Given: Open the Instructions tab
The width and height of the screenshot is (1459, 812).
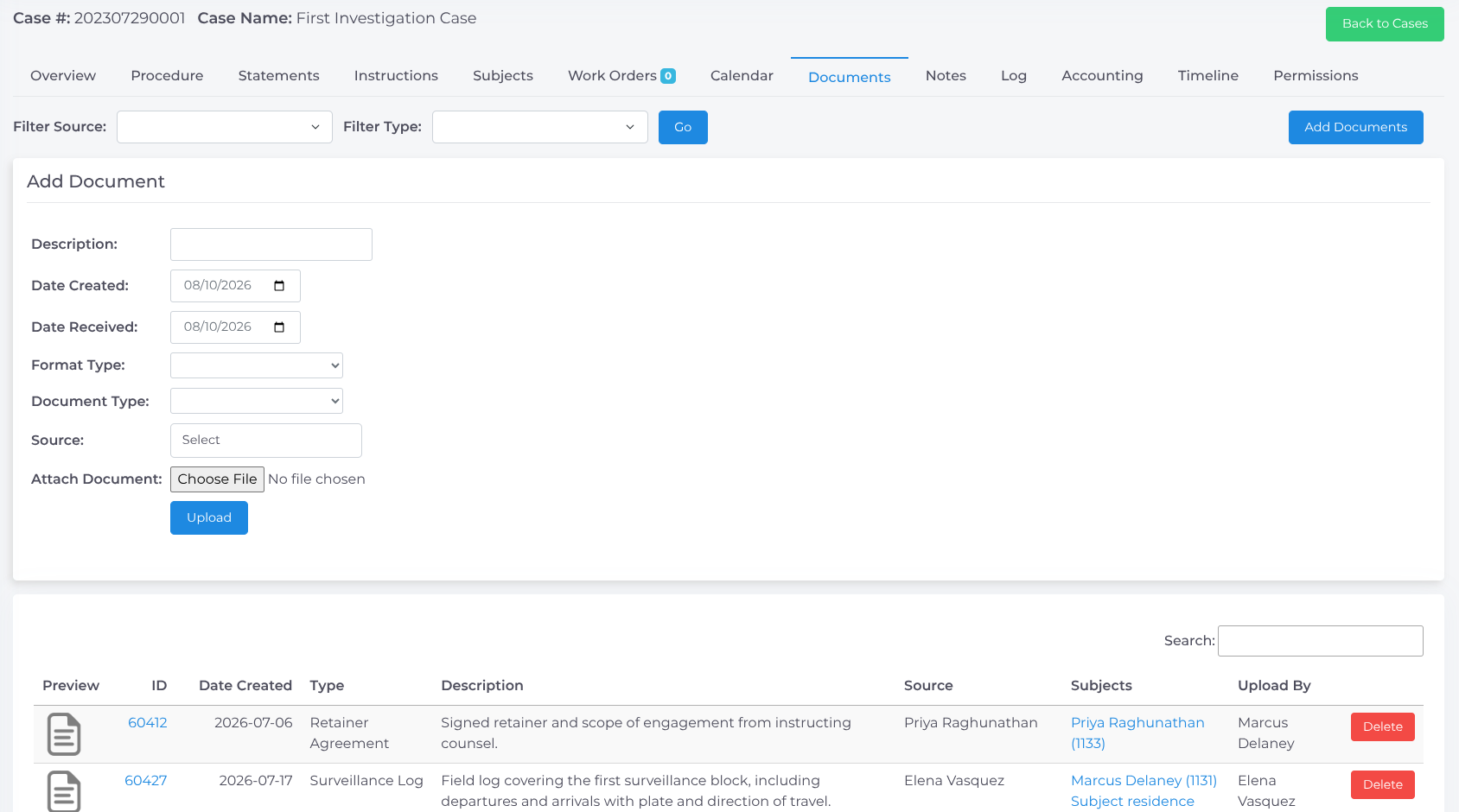Looking at the screenshot, I should pyautogui.click(x=396, y=76).
